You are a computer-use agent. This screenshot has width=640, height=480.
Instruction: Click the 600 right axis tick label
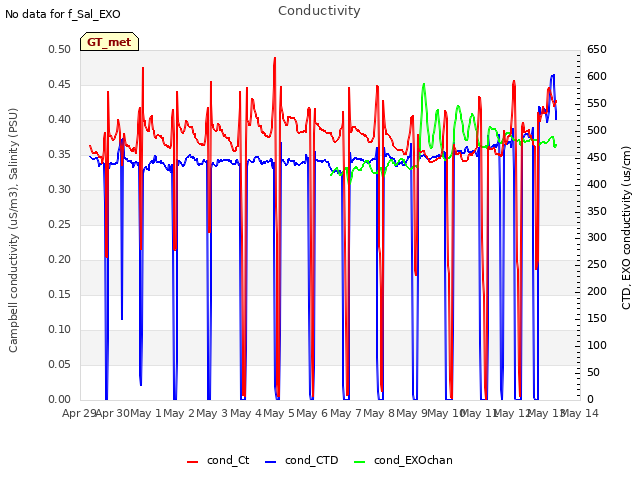point(597,76)
